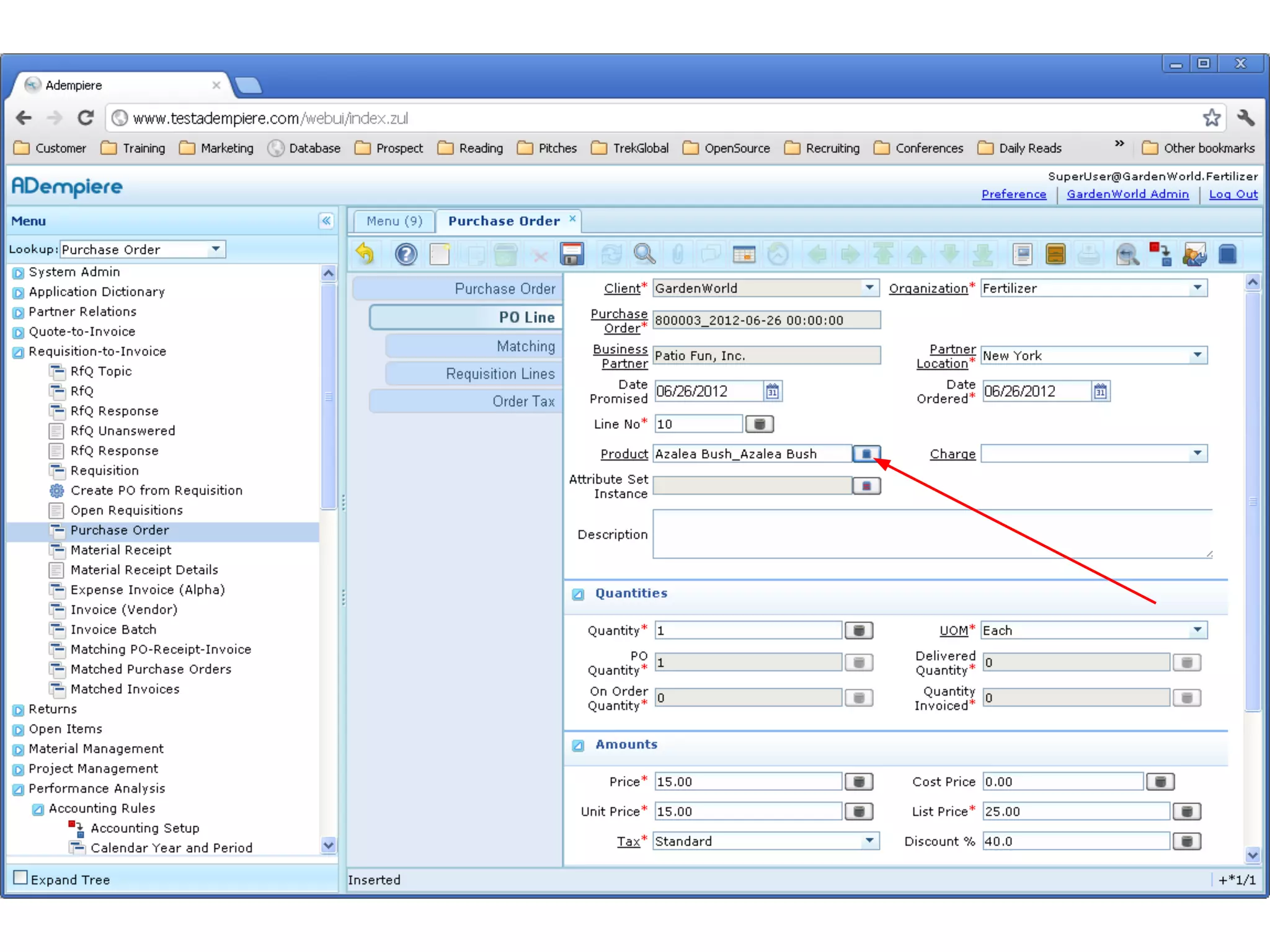Click the menu tree scroll down arrow
The width and height of the screenshot is (1270, 952).
click(328, 845)
